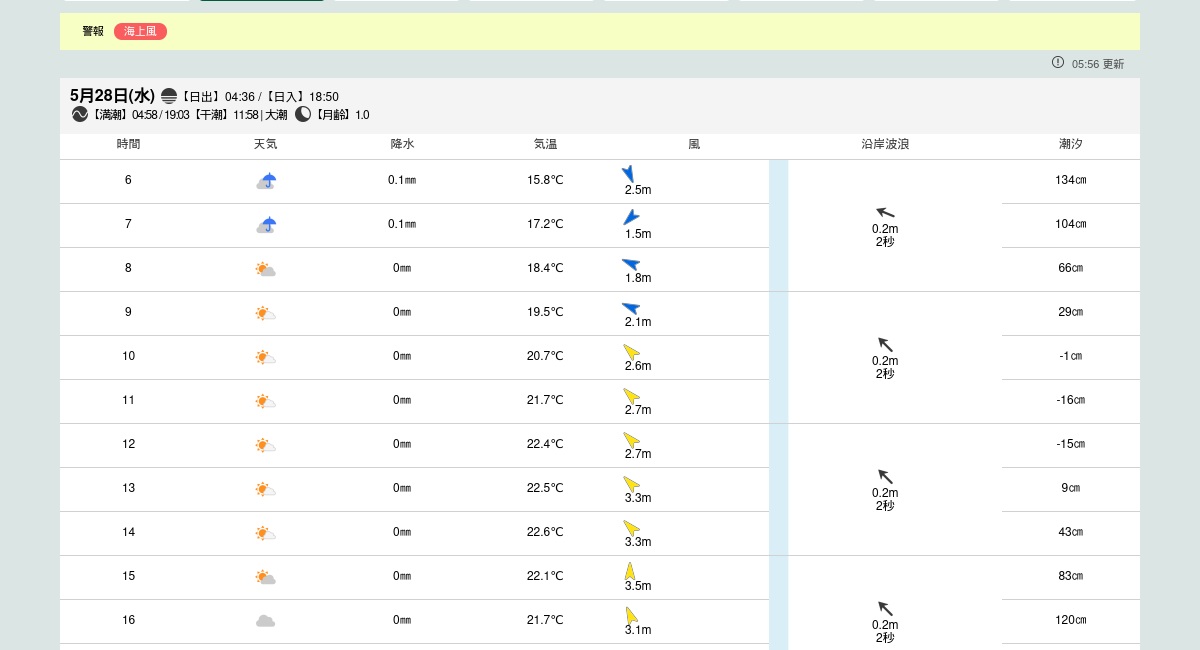1200x650 pixels.
Task: Click the cloudy weather icon at hour 16
Action: [265, 620]
